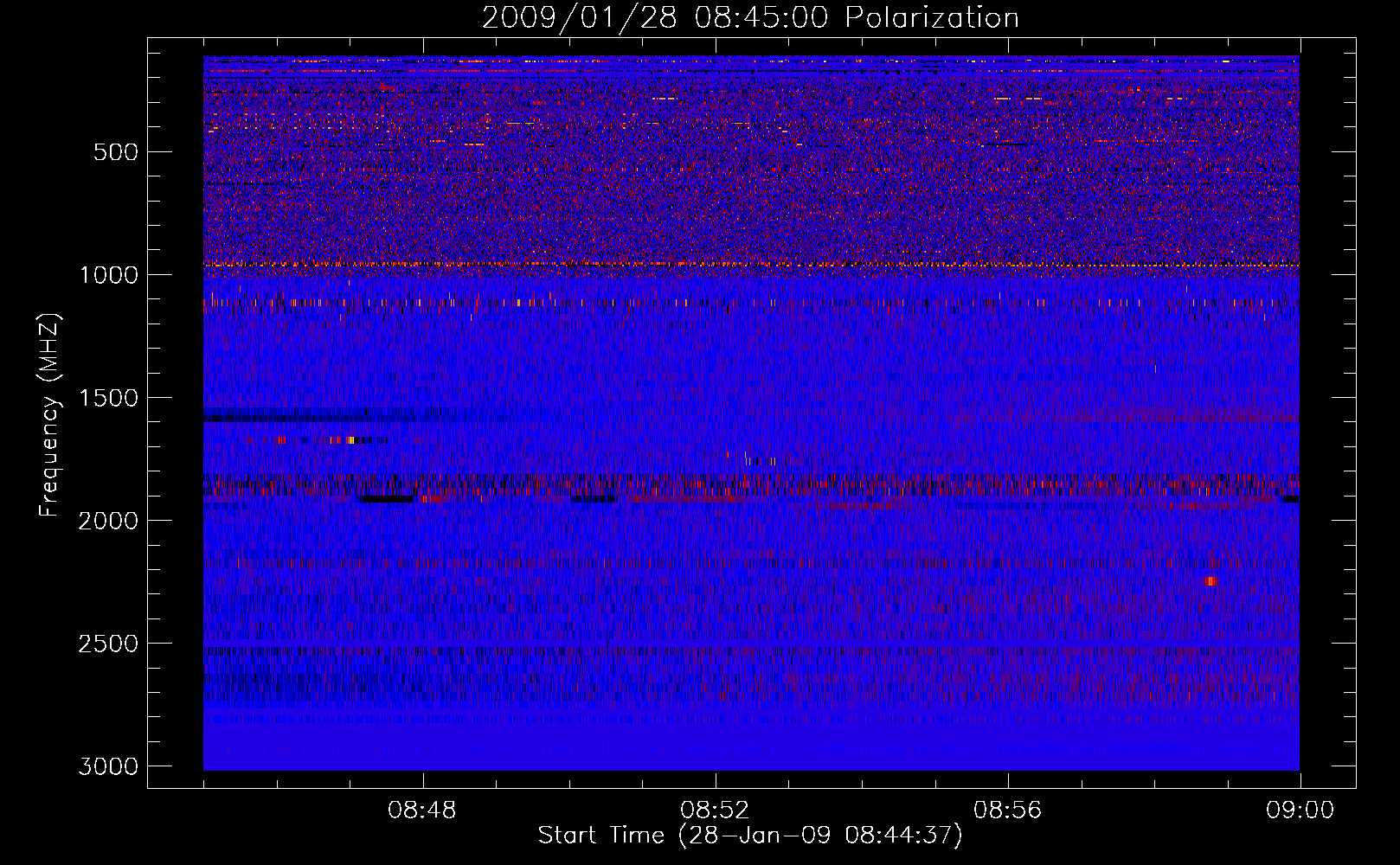Screen dimensions: 1400x865
Task: Click the 1000 frequency tick label
Action: (108, 275)
